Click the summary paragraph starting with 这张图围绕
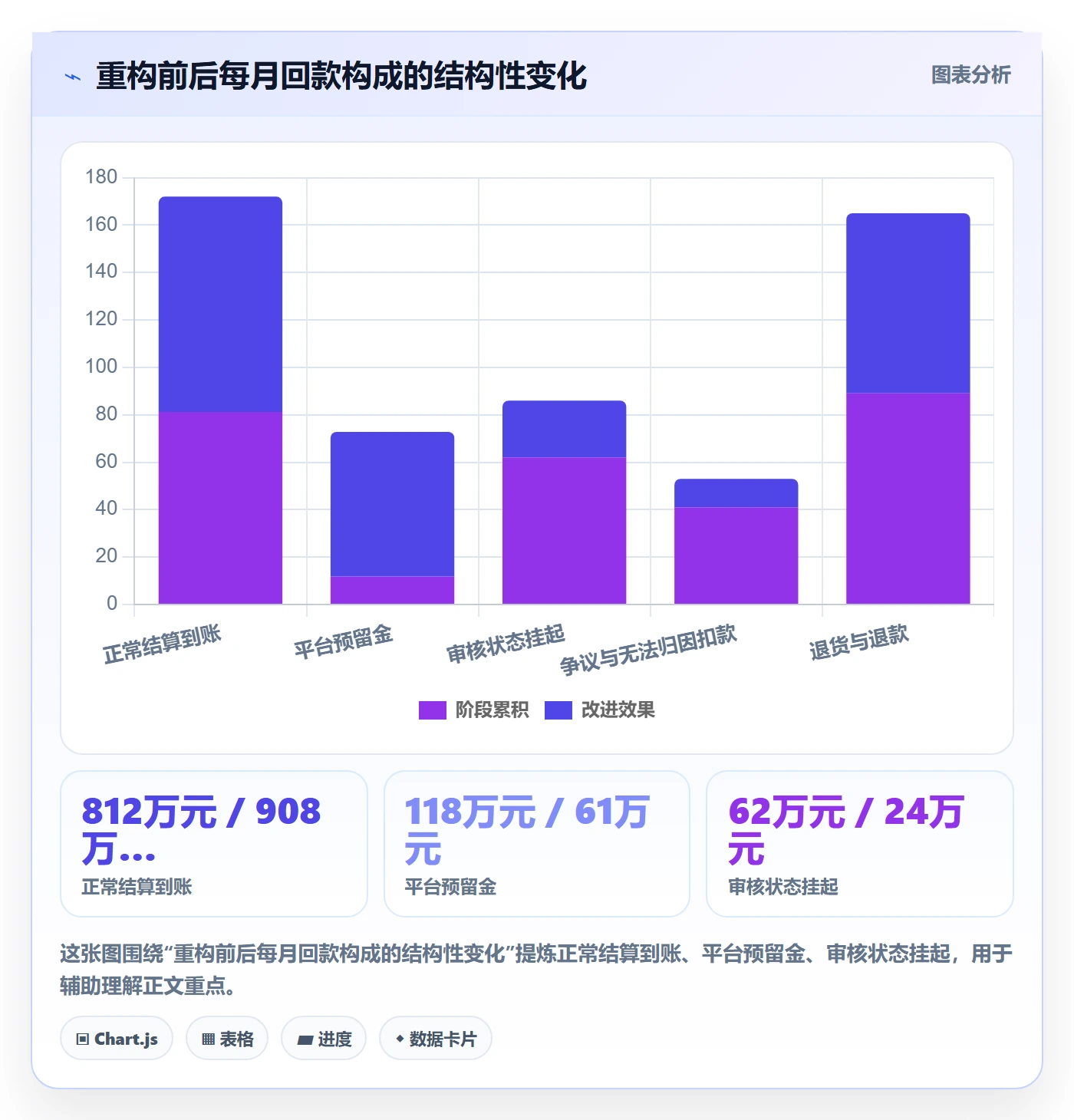Screen dimensions: 1074x1120 [536, 970]
